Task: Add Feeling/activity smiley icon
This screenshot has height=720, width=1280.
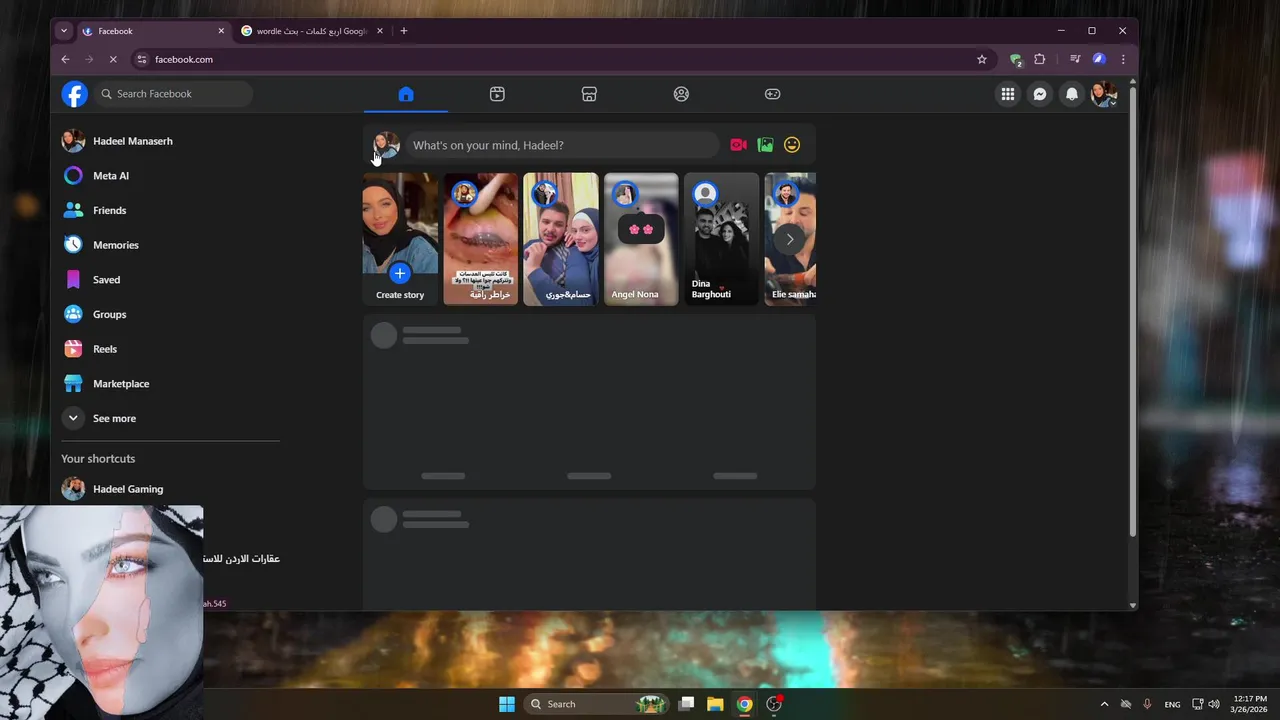Action: (x=792, y=145)
